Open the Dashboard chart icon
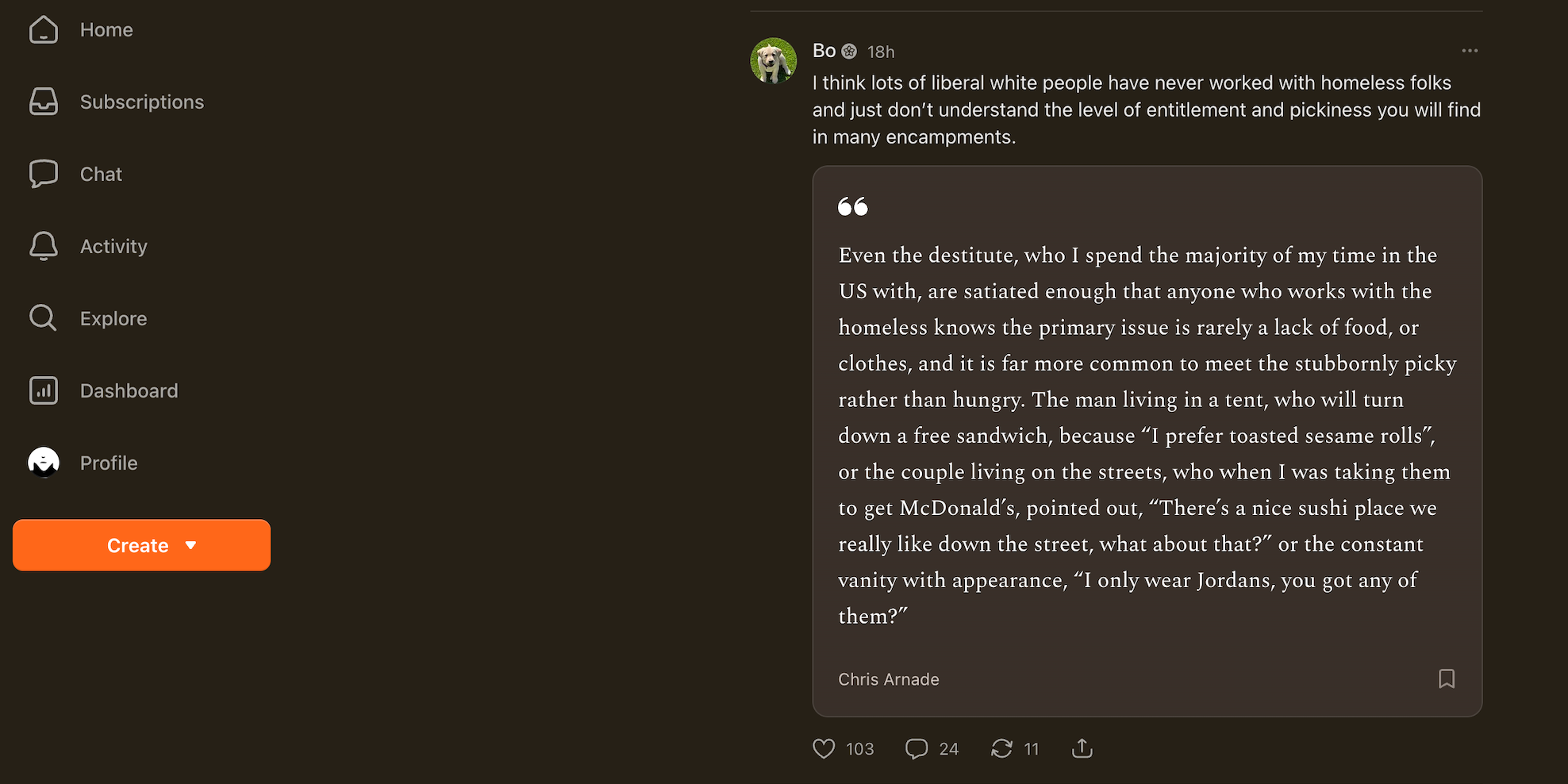Image resolution: width=1568 pixels, height=784 pixels. point(44,390)
